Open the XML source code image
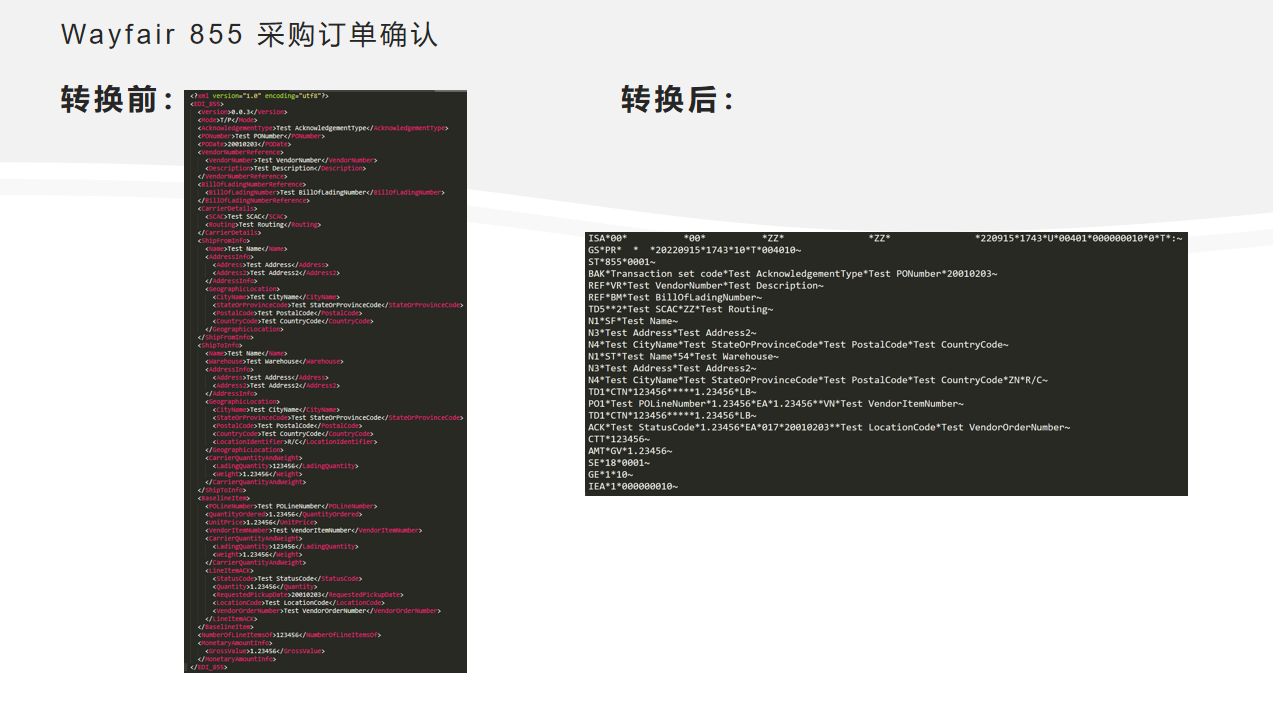Image resolution: width=1273 pixels, height=717 pixels. tap(325, 381)
